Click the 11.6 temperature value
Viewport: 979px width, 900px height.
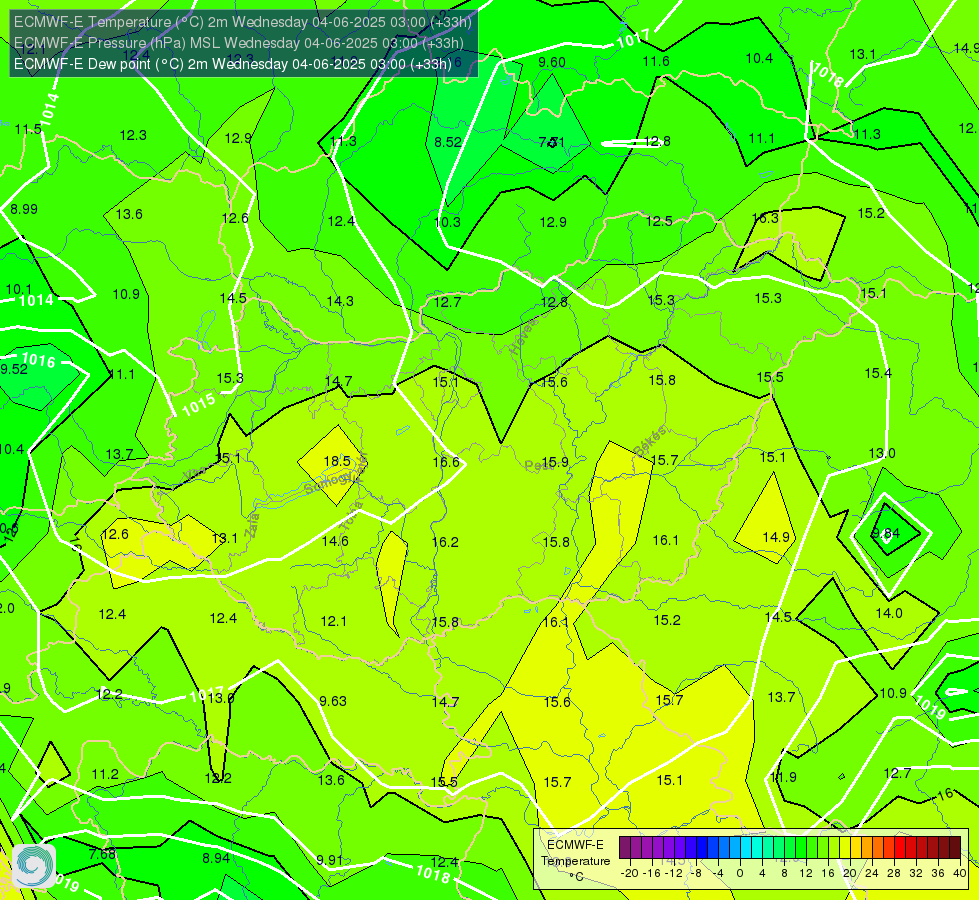click(656, 61)
